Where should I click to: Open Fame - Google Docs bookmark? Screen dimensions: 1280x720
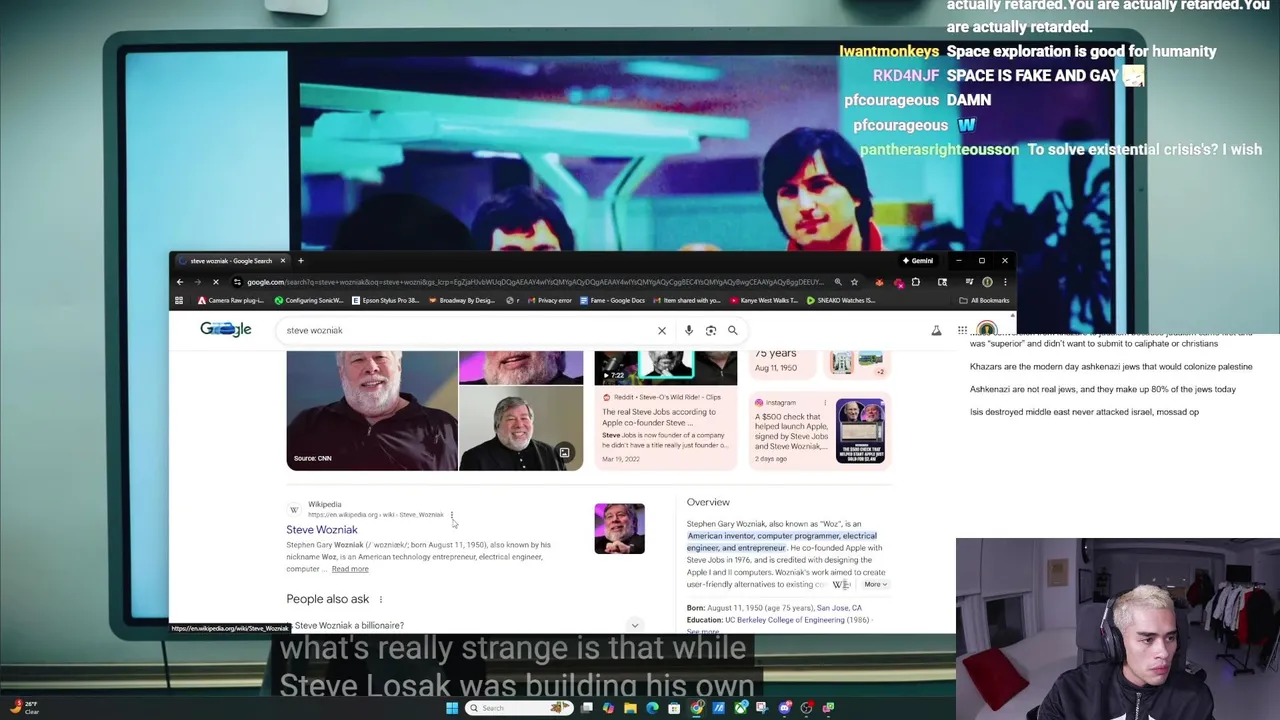613,300
